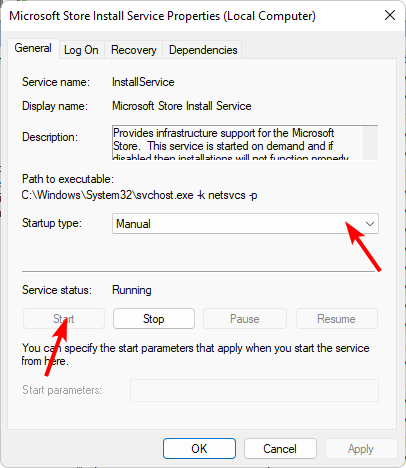The width and height of the screenshot is (406, 468).
Task: Click the Description box scrollbar
Action: click(x=370, y=143)
